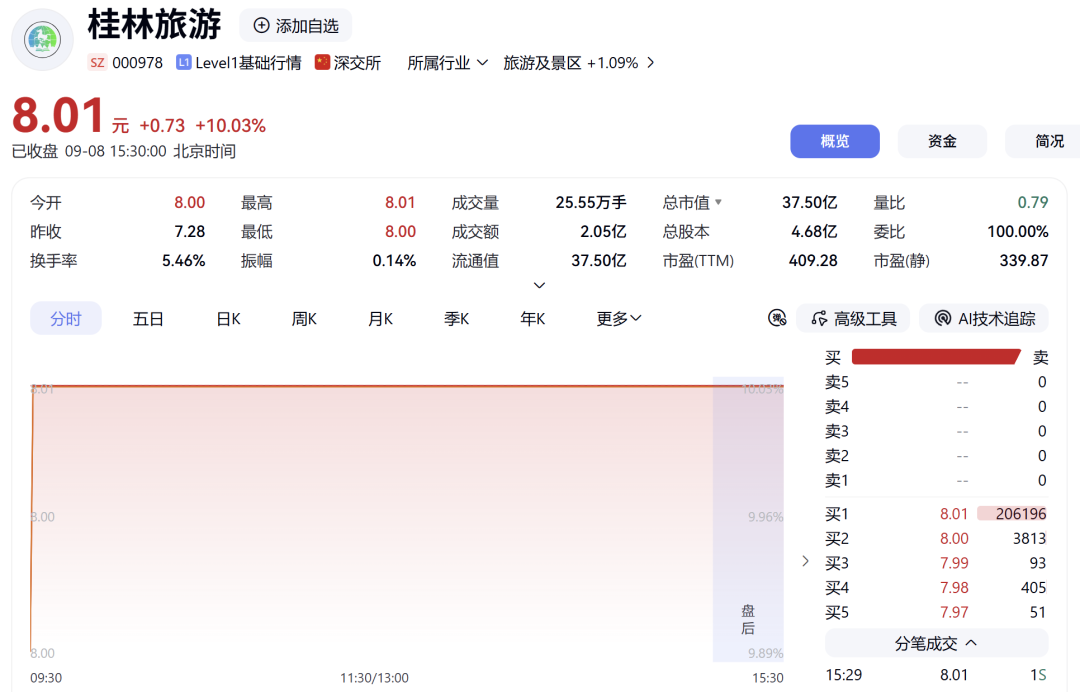The width and height of the screenshot is (1080, 692).
Task: Click the 高级工具 tool icon
Action: coord(819,319)
